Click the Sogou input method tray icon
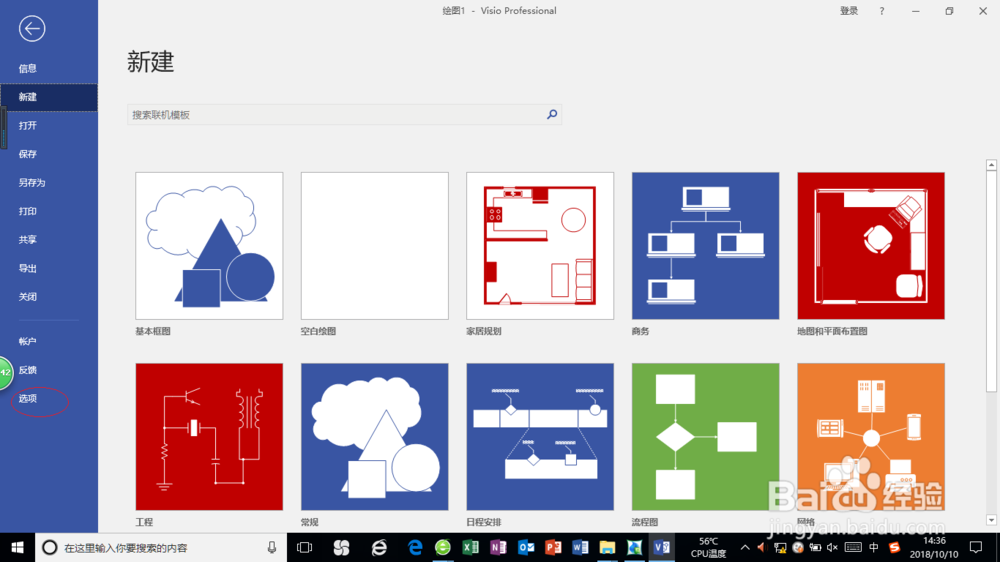Screen dimensions: 1000x562 coord(895,547)
